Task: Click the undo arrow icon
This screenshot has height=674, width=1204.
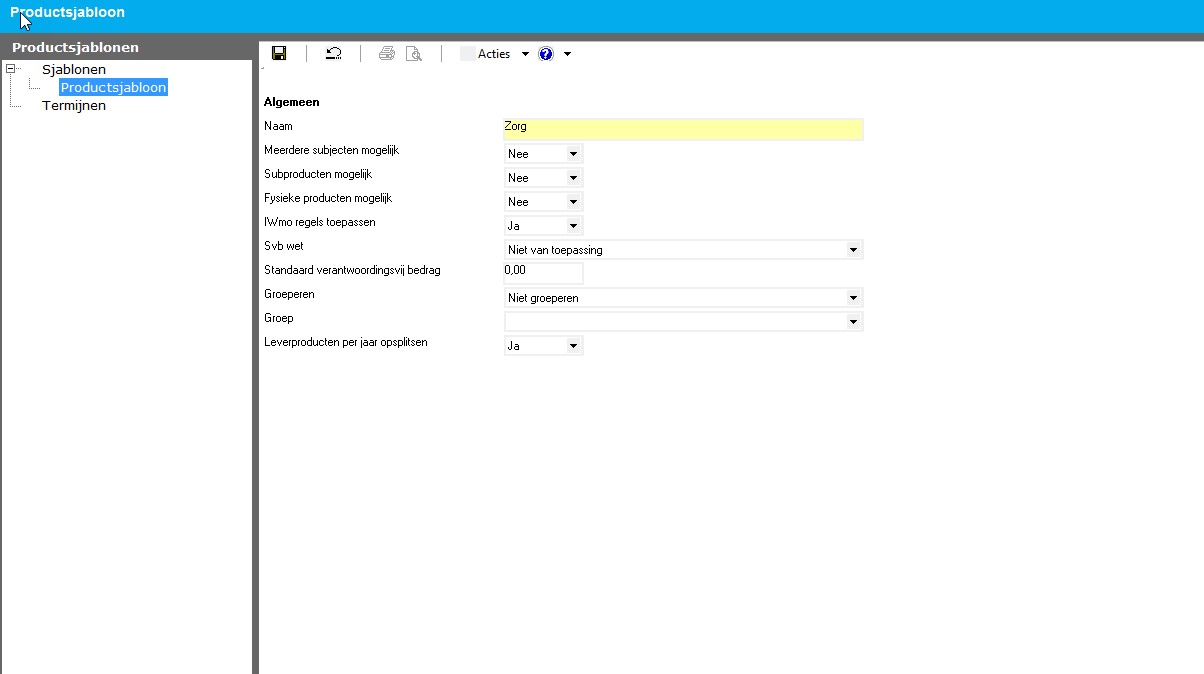Action: 334,54
